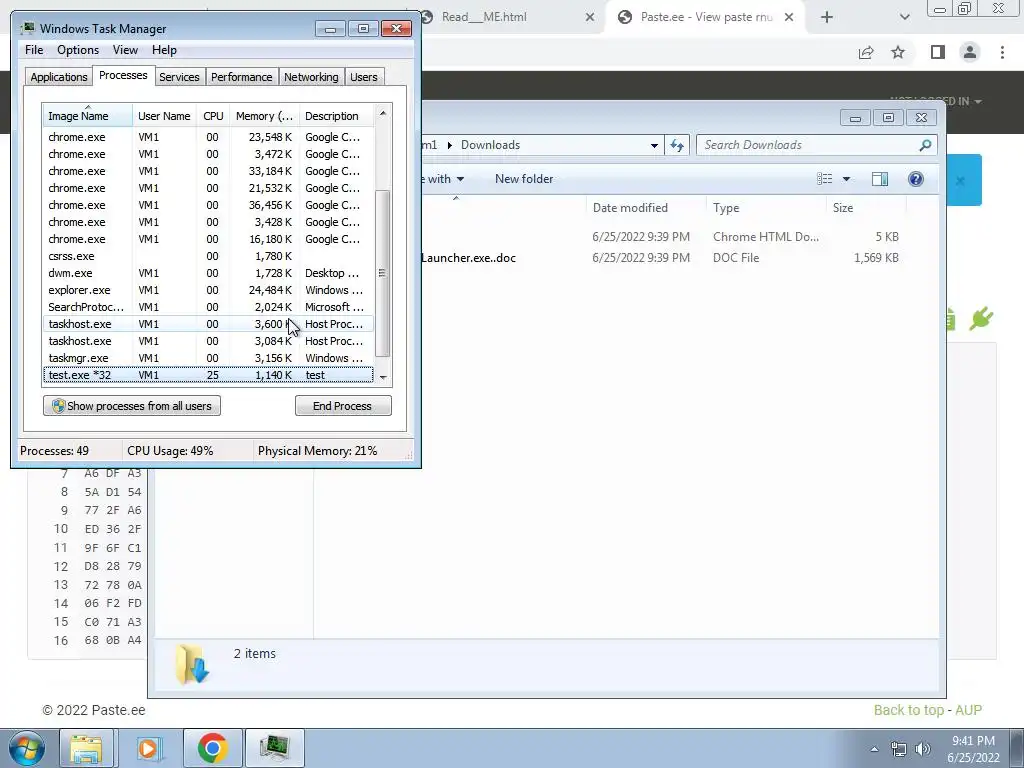
Task: Open the volume speaker tray icon
Action: 923,749
